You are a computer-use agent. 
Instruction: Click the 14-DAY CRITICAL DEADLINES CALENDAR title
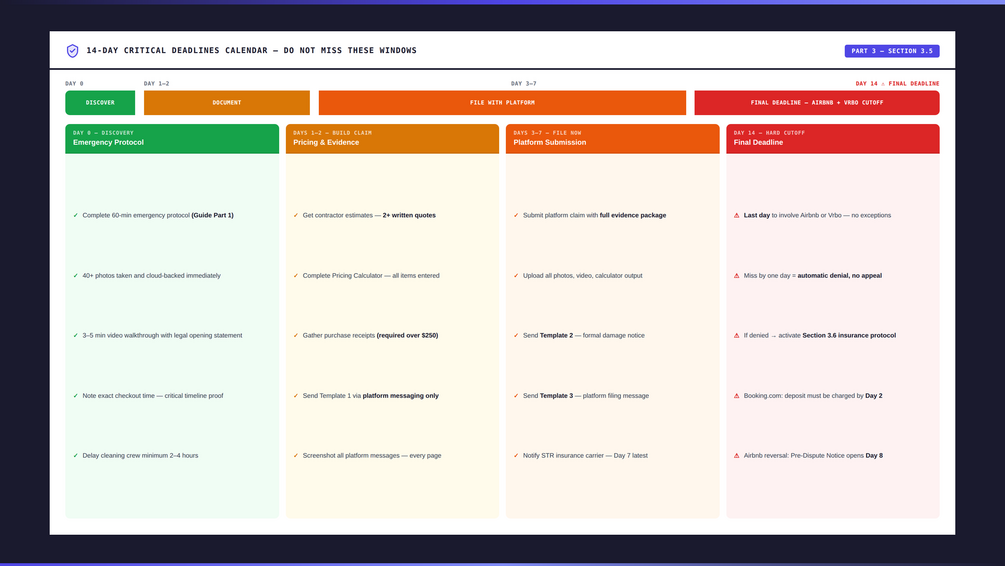(x=251, y=50)
